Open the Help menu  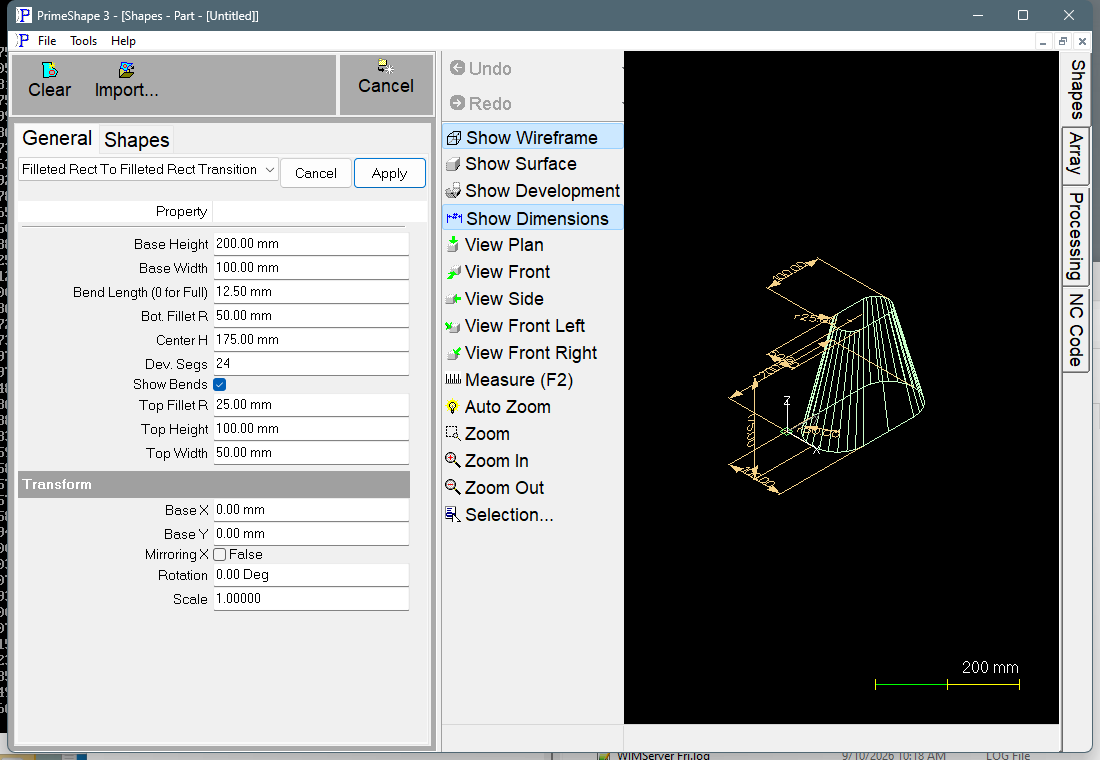(x=123, y=41)
